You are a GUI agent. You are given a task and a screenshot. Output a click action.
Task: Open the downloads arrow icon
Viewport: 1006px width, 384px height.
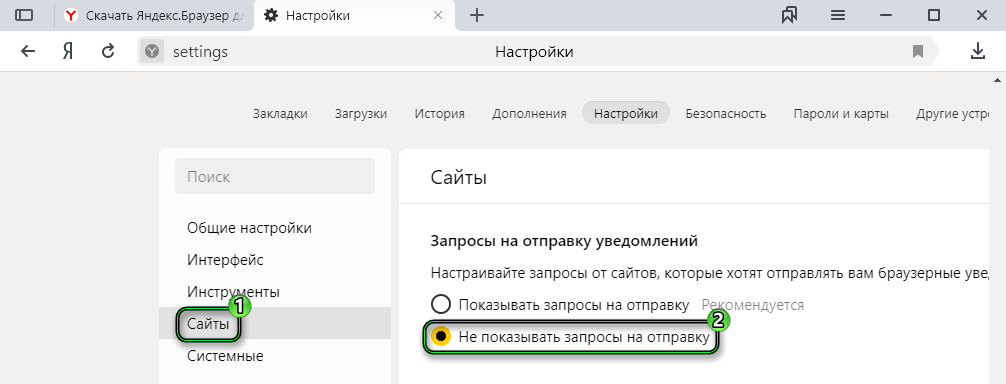[x=977, y=51]
